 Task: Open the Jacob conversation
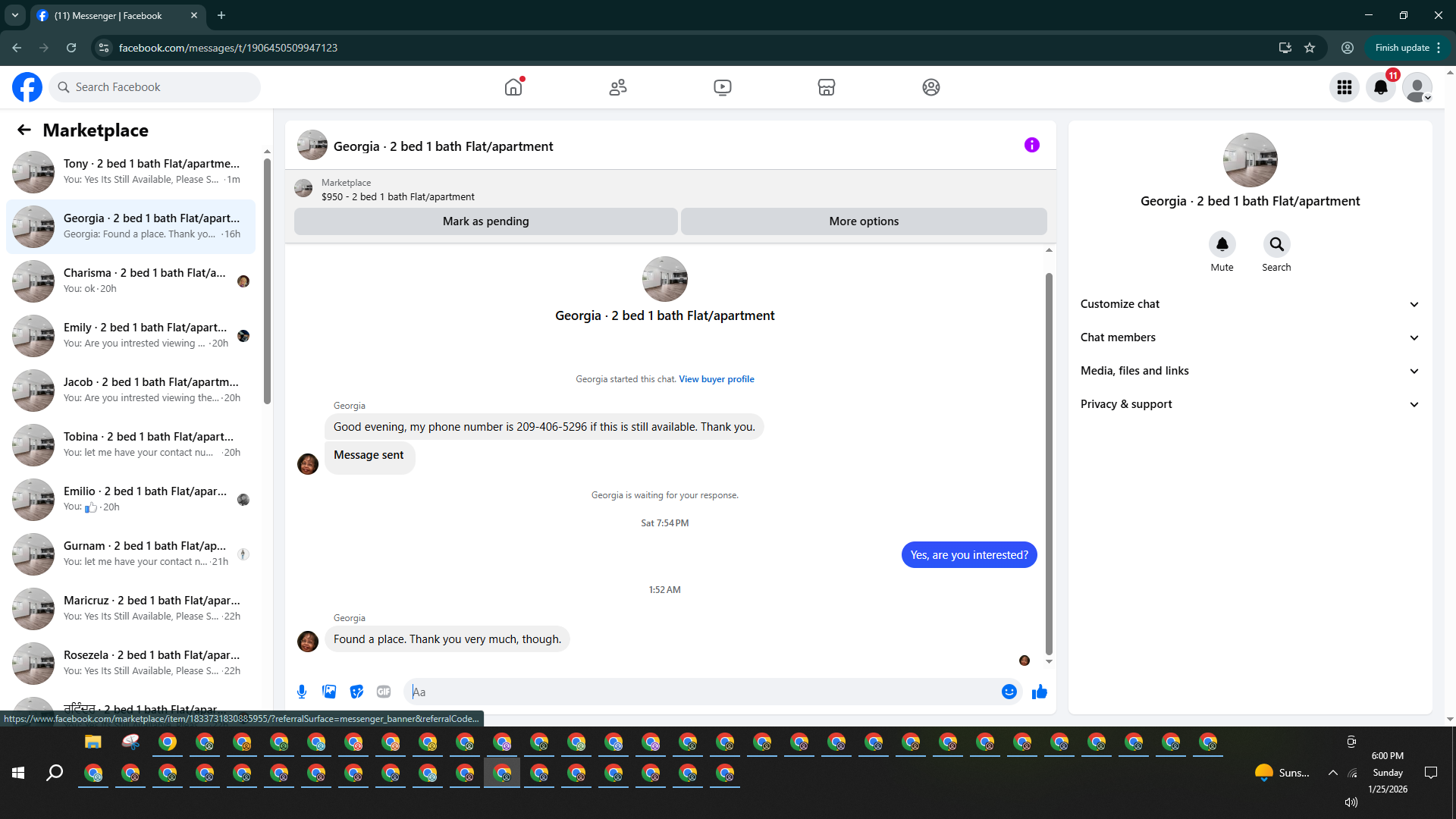tap(130, 391)
